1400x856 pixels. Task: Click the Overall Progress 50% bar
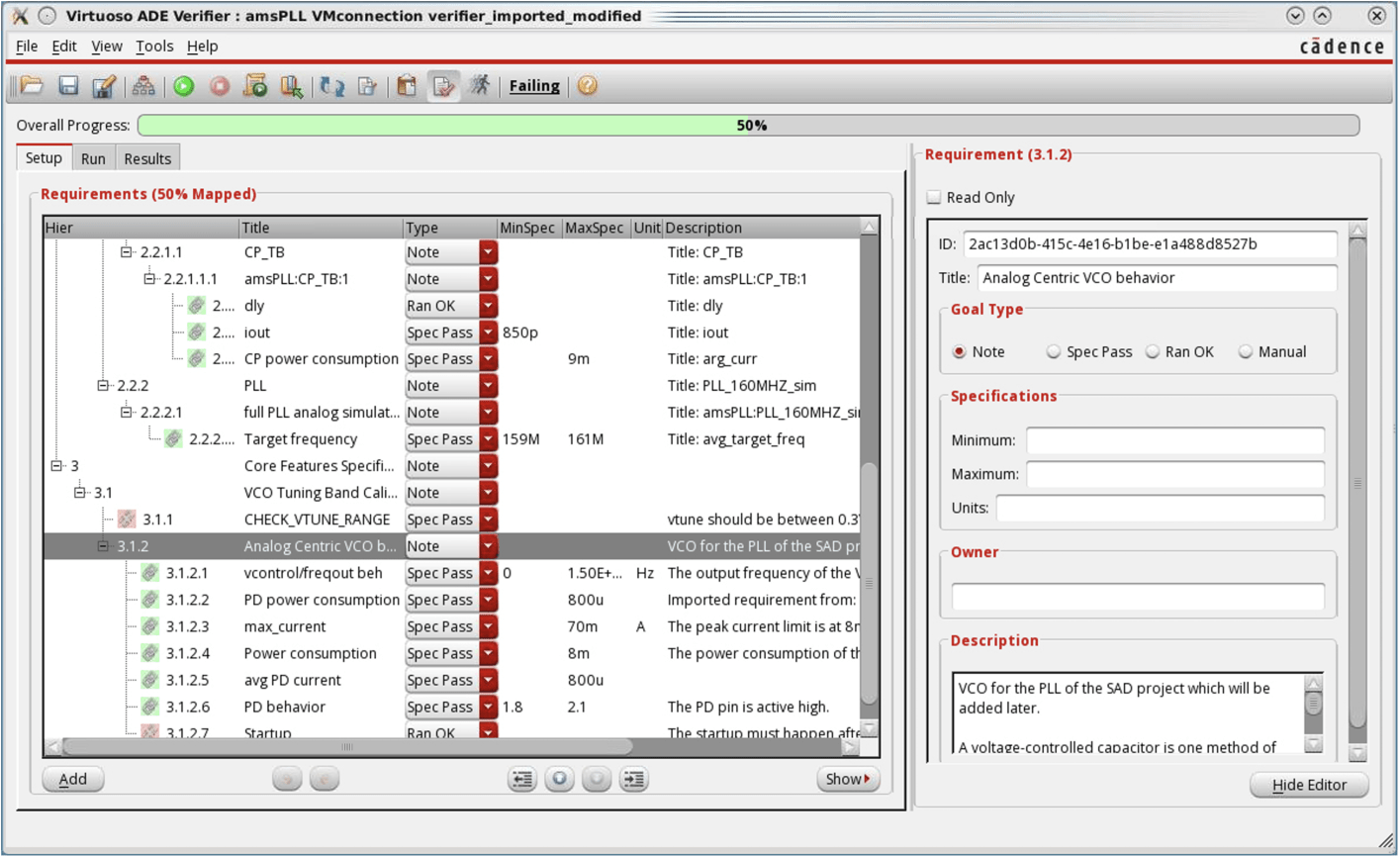pos(748,126)
